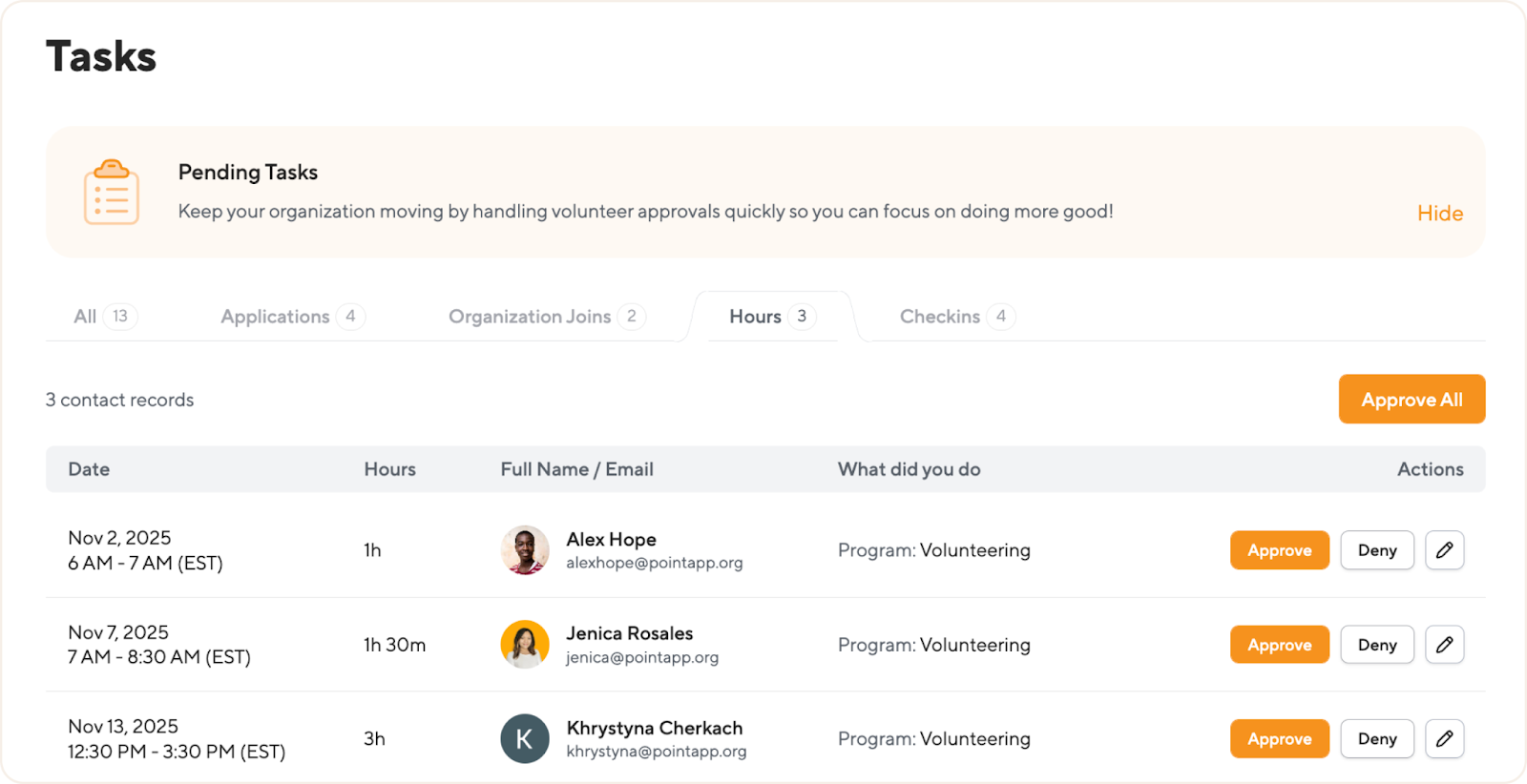The height and width of the screenshot is (784, 1527).
Task: Switch to the All tab
Action: tap(105, 317)
